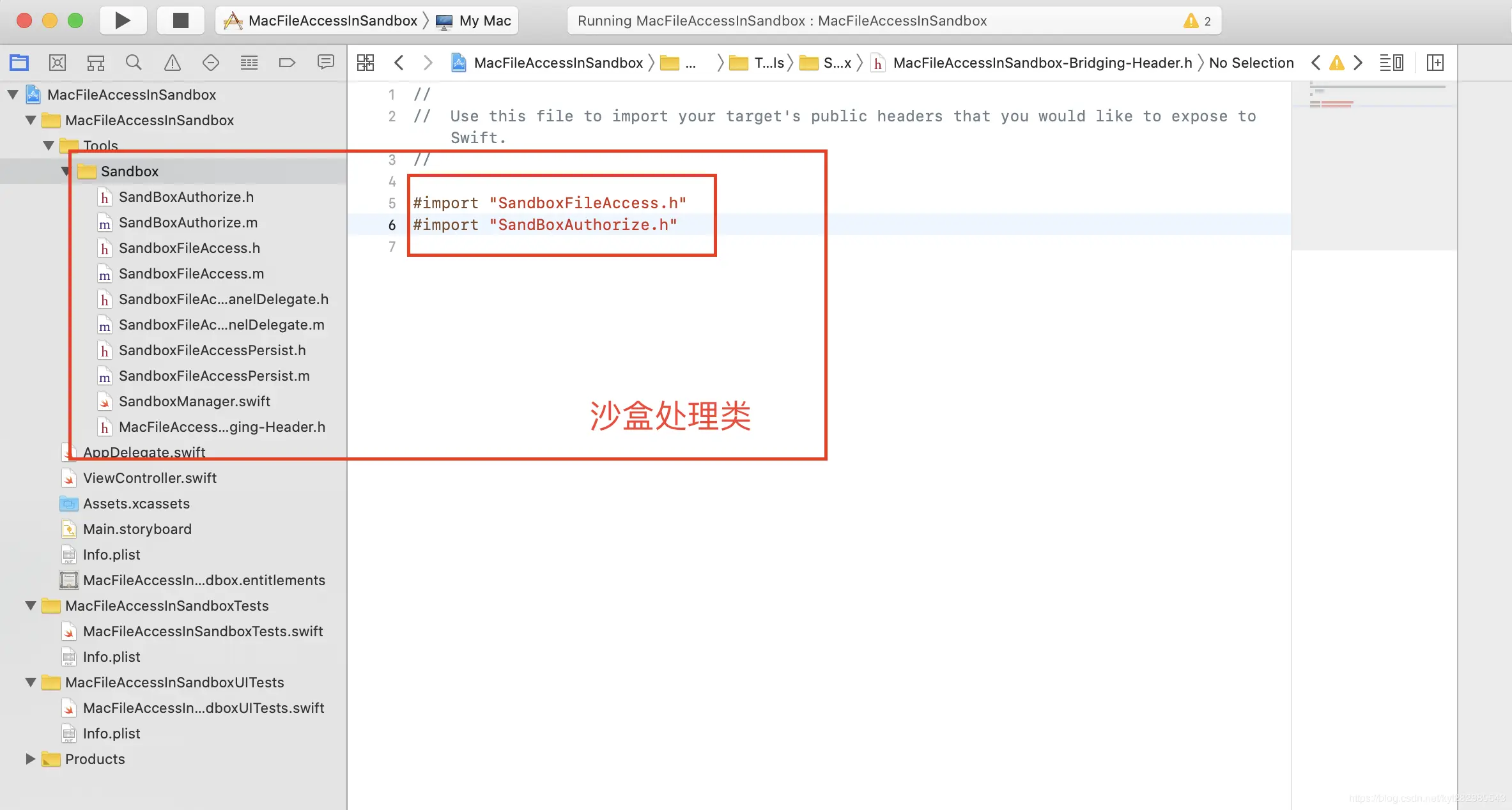This screenshot has height=810, width=1512.
Task: Click the S...x folder in jump bar
Action: point(825,63)
